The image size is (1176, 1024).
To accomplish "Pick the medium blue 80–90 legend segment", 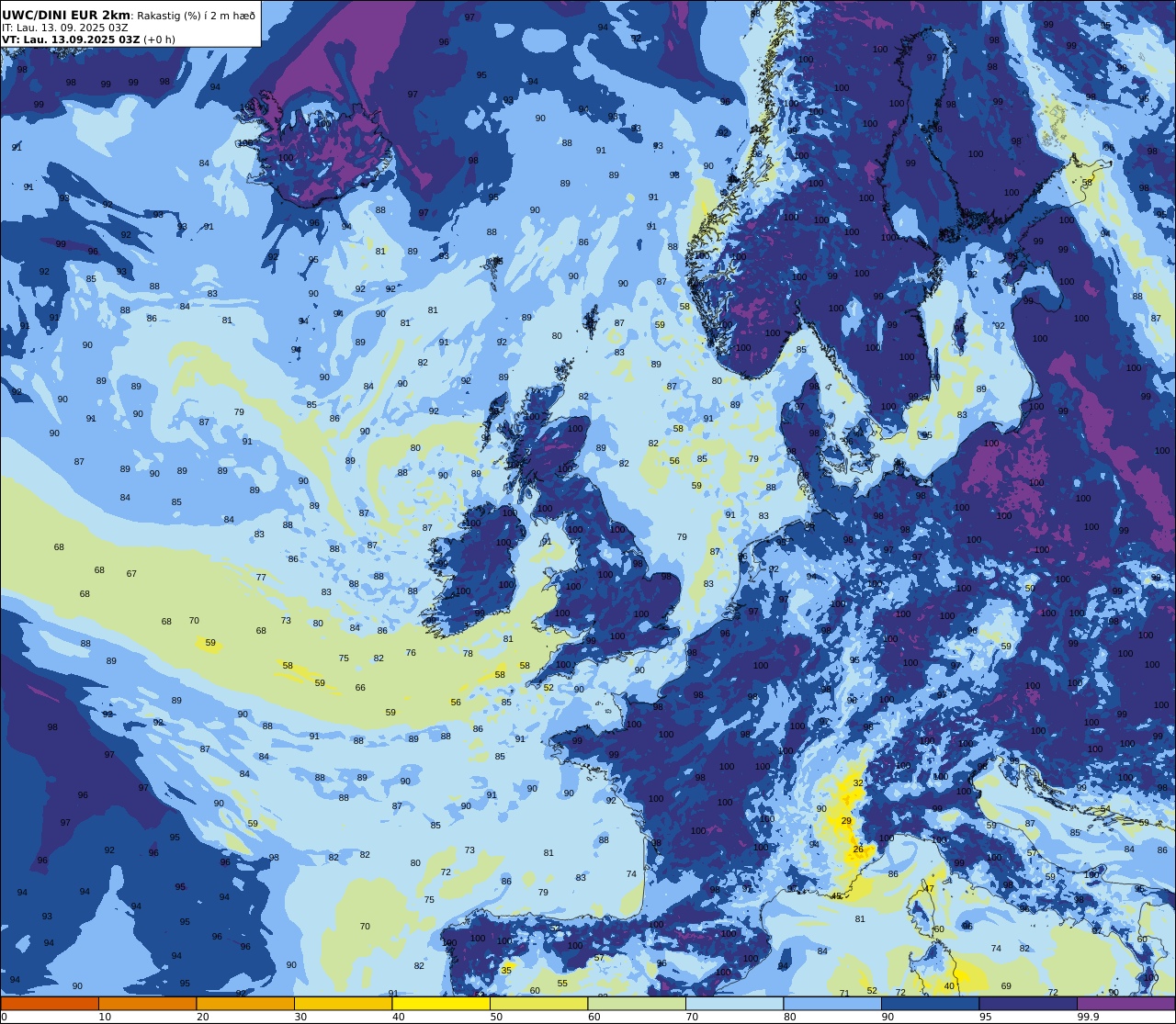I will [832, 1004].
